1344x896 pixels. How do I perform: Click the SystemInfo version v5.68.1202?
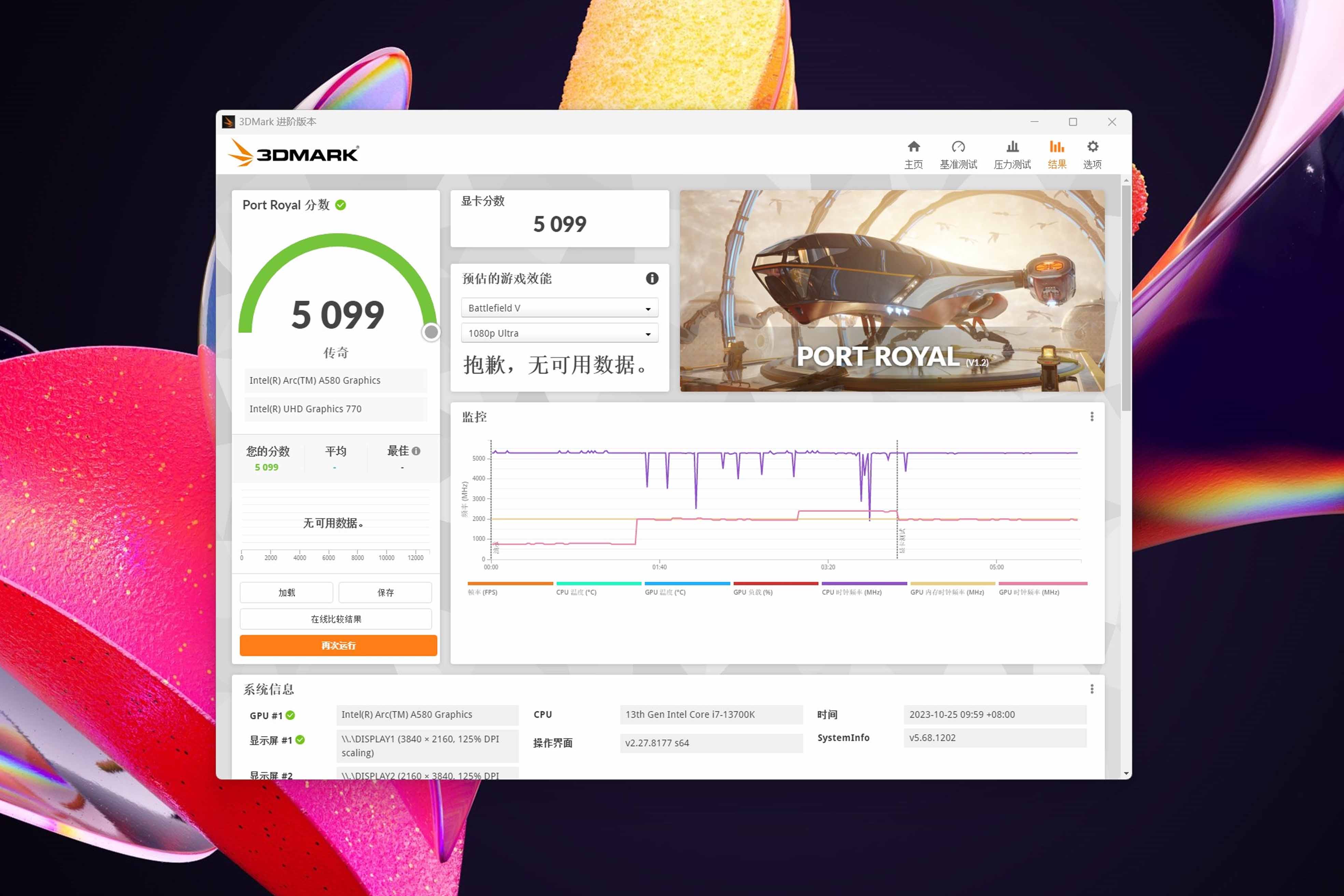coord(995,738)
